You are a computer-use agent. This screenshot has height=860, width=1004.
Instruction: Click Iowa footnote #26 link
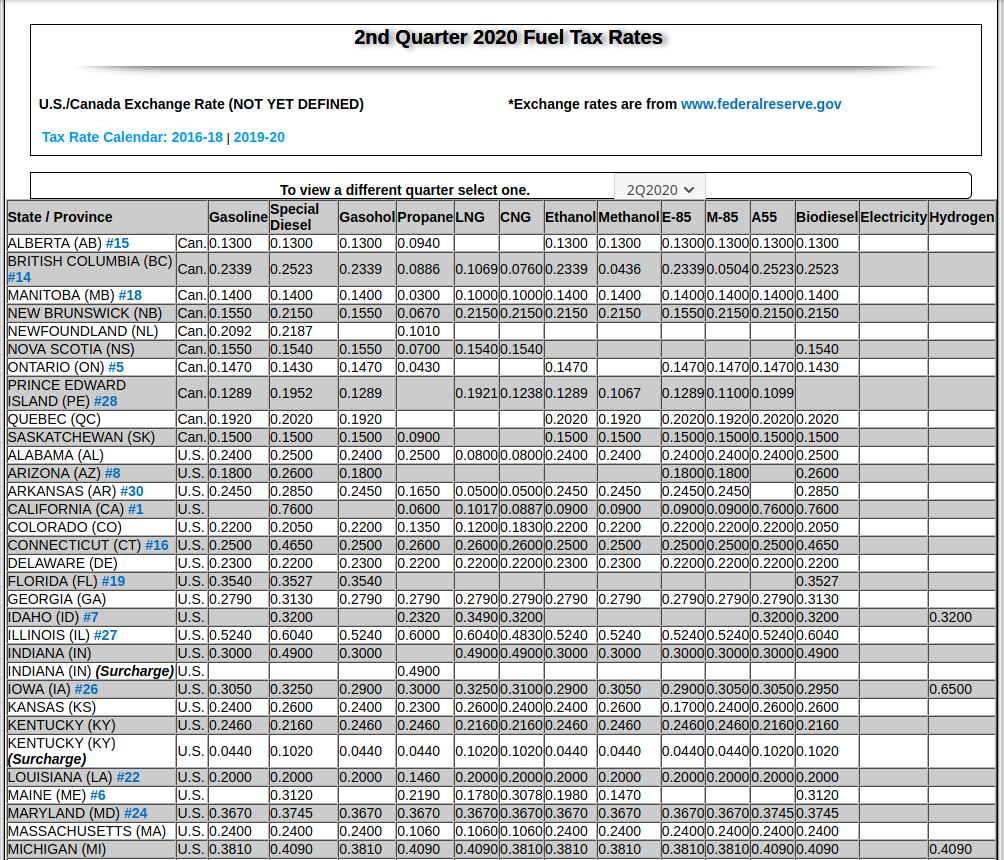85,689
